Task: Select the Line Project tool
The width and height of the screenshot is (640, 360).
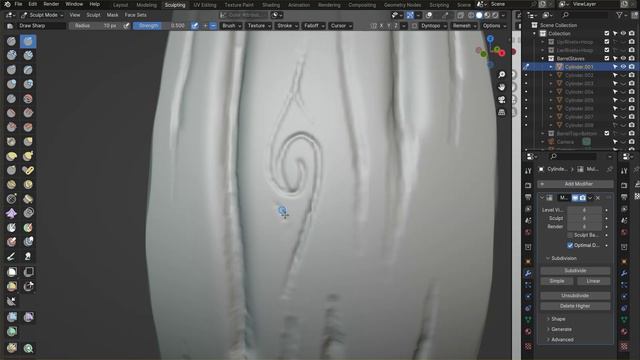Action: (11, 301)
